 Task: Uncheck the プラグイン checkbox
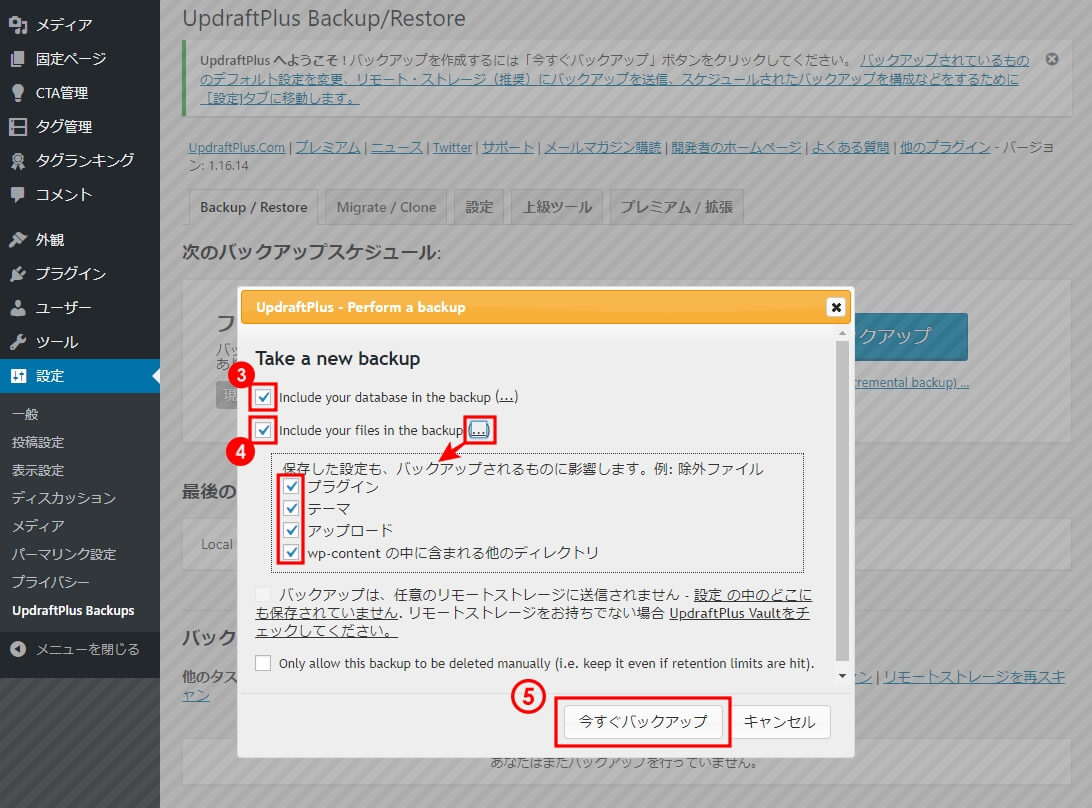click(292, 486)
